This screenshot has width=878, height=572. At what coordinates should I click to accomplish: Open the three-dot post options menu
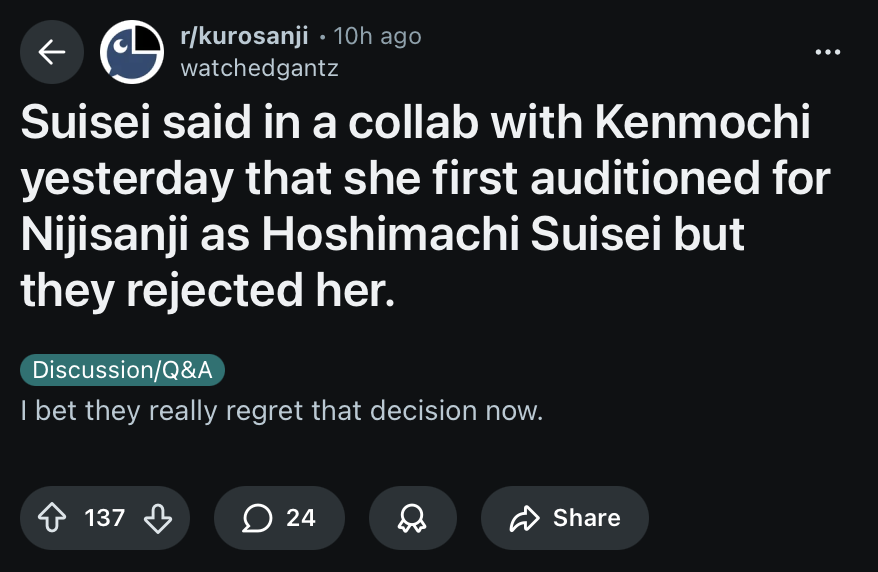[x=828, y=50]
